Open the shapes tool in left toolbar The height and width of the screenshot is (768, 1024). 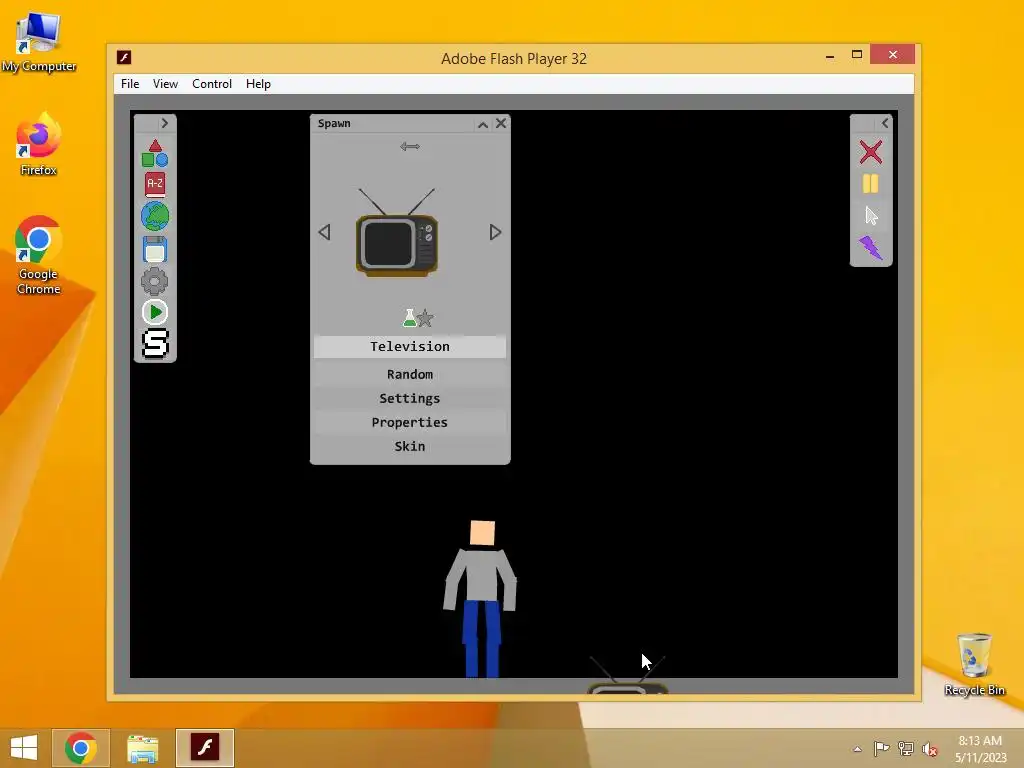(x=155, y=154)
